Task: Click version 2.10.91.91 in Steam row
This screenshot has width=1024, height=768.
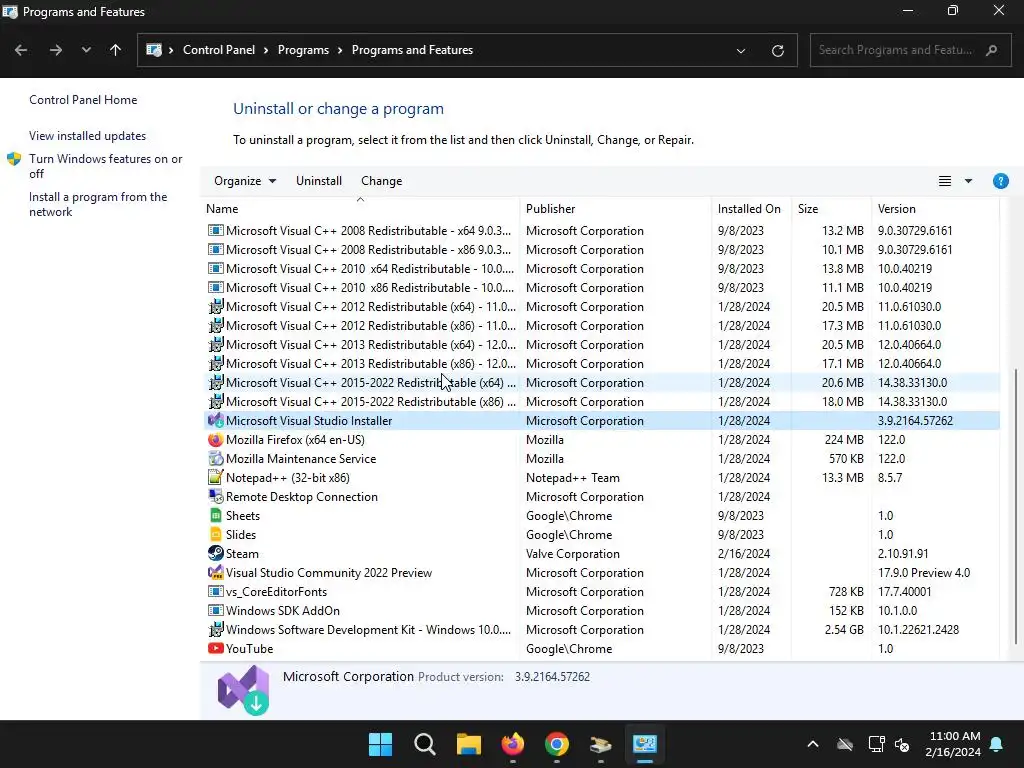Action: click(x=903, y=553)
